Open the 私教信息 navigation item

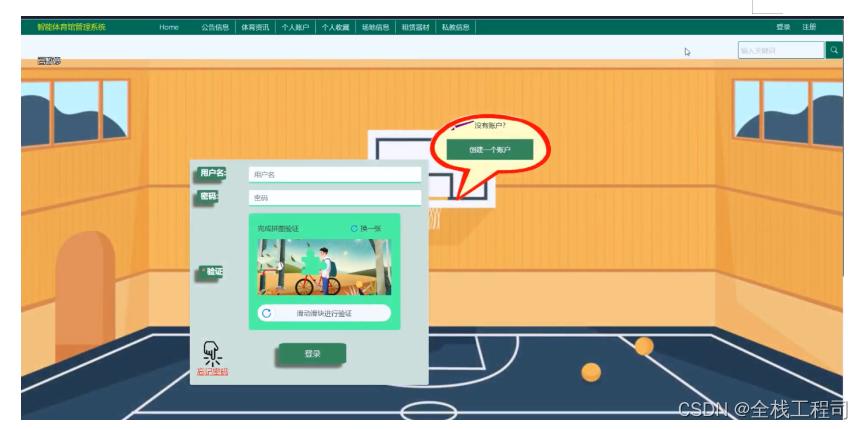point(456,27)
